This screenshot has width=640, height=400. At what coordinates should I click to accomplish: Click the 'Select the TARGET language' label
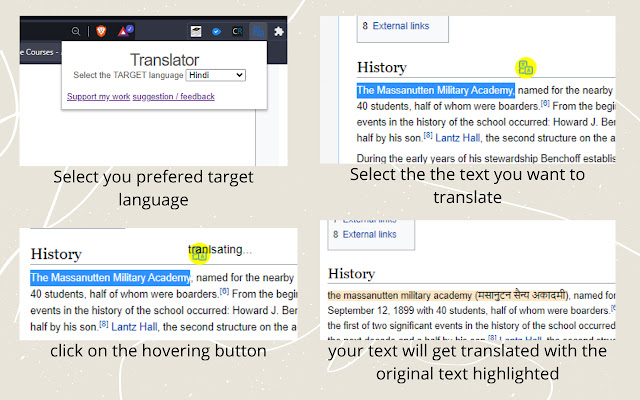(x=128, y=75)
